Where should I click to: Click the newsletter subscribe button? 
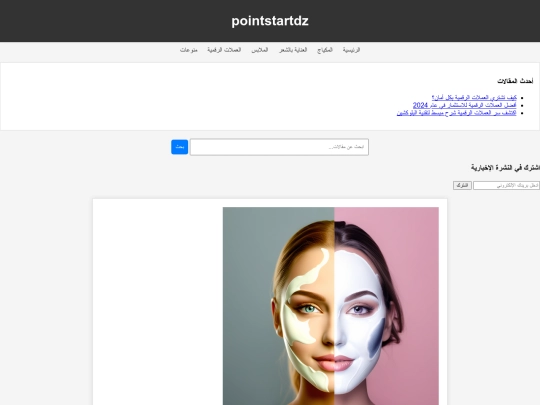[462, 186]
